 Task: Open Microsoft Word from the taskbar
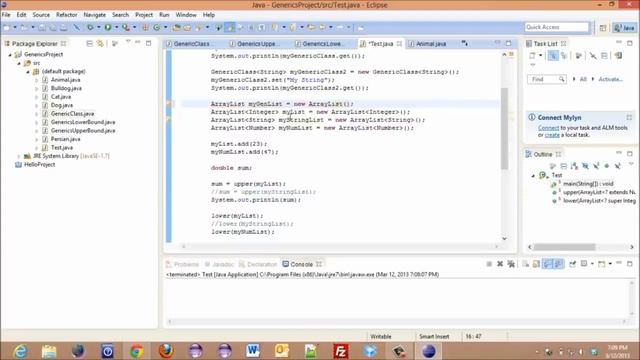coord(253,351)
